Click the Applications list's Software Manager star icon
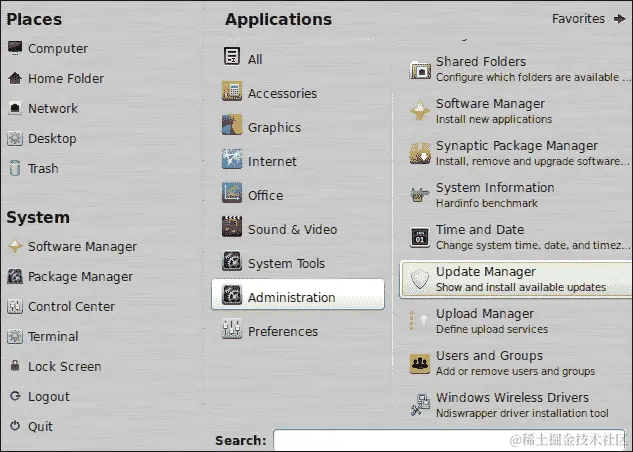Viewport: 633px width, 452px height. click(x=420, y=111)
